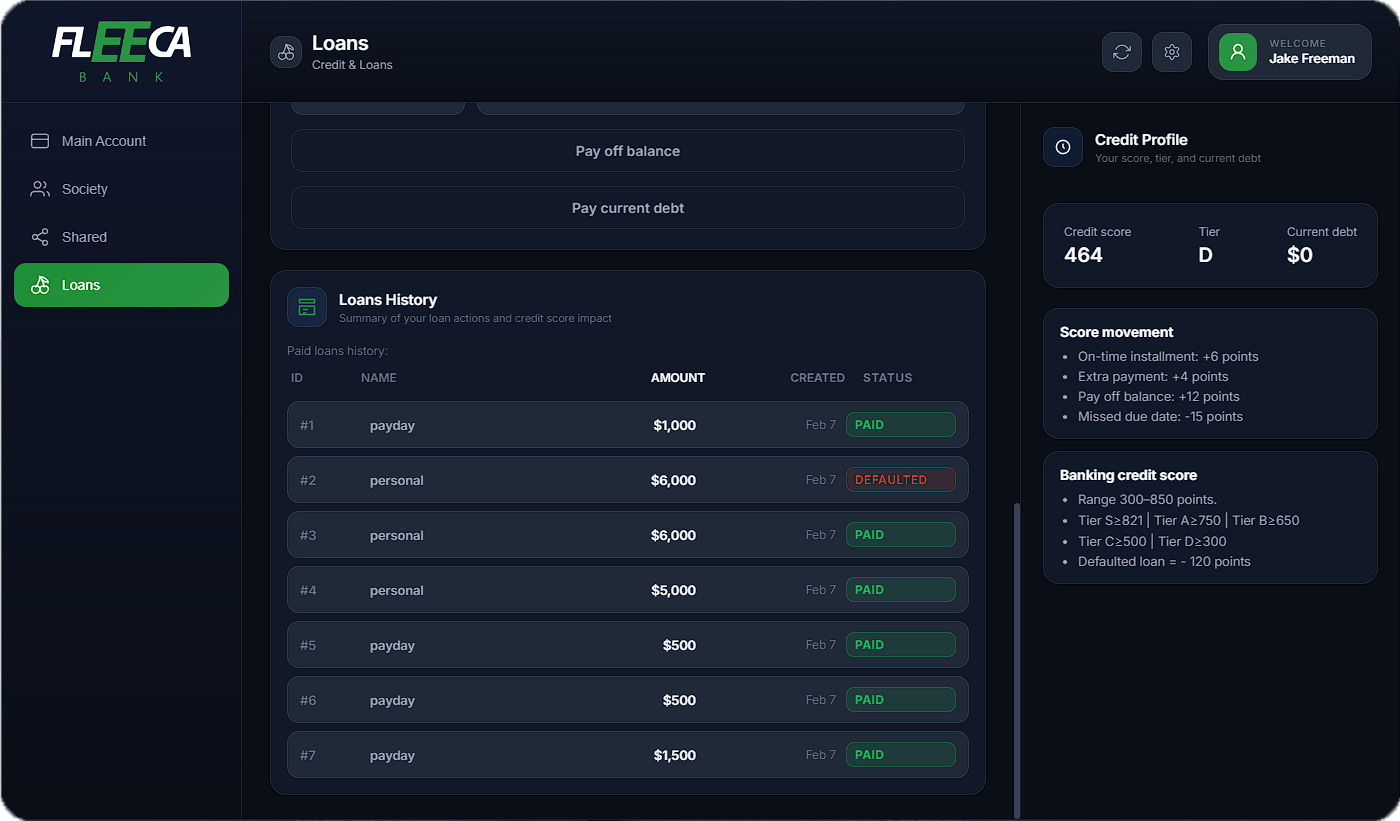1400x821 pixels.
Task: Click the $1,500 amount of loan #7
Action: point(674,755)
